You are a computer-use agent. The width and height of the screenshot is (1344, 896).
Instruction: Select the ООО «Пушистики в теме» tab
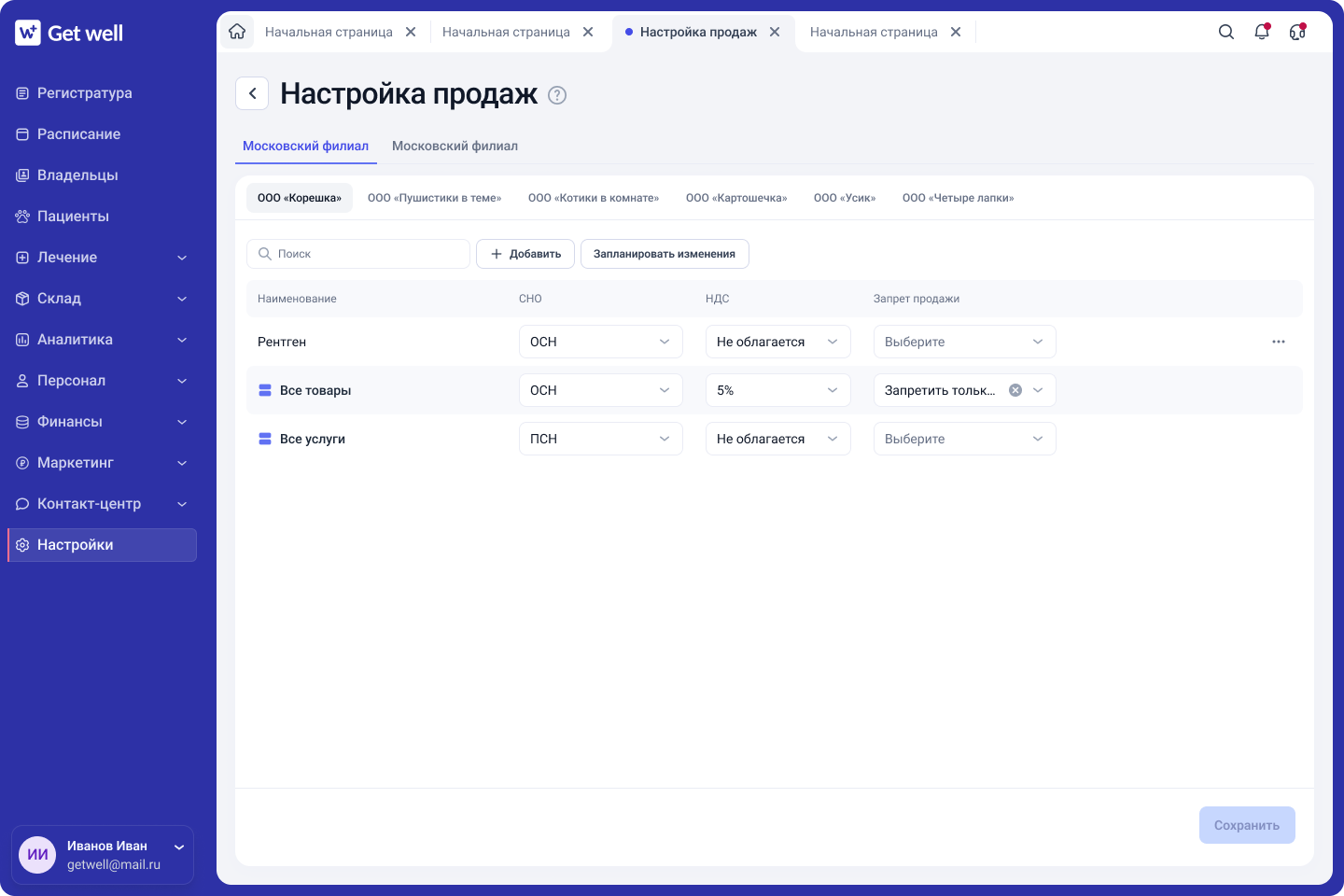point(435,198)
